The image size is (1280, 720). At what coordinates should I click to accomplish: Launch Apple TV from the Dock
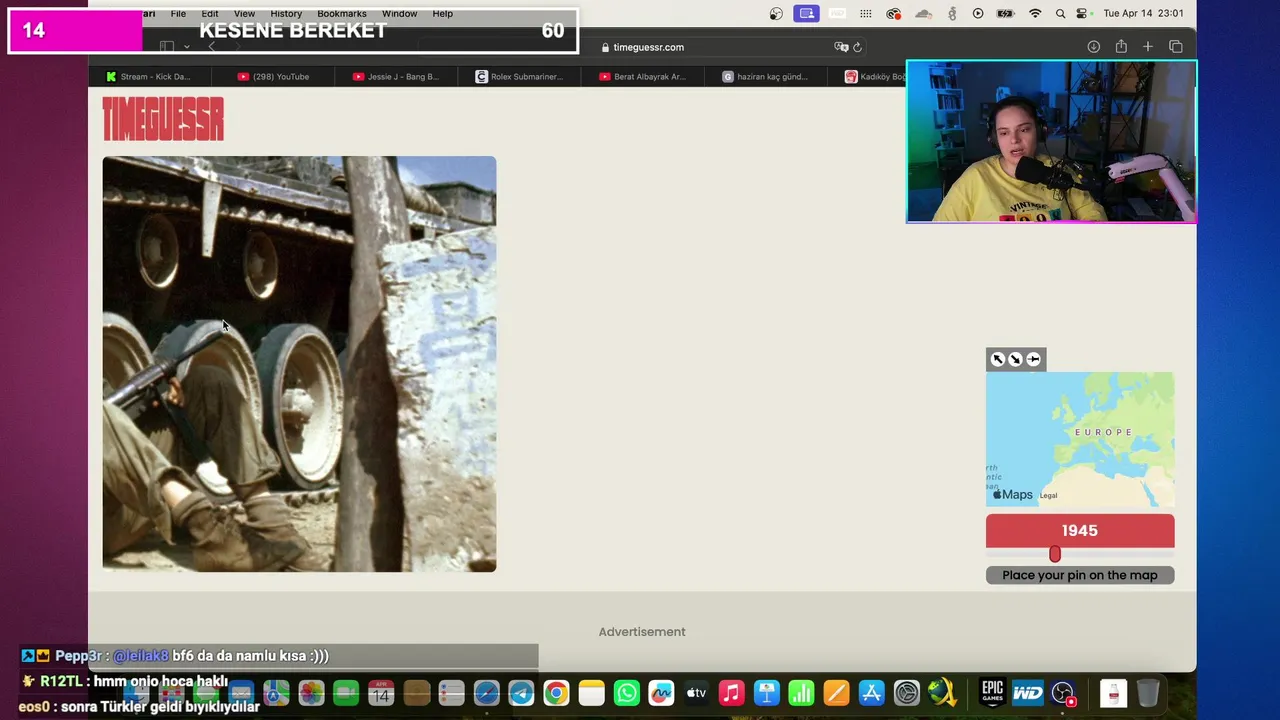(696, 693)
